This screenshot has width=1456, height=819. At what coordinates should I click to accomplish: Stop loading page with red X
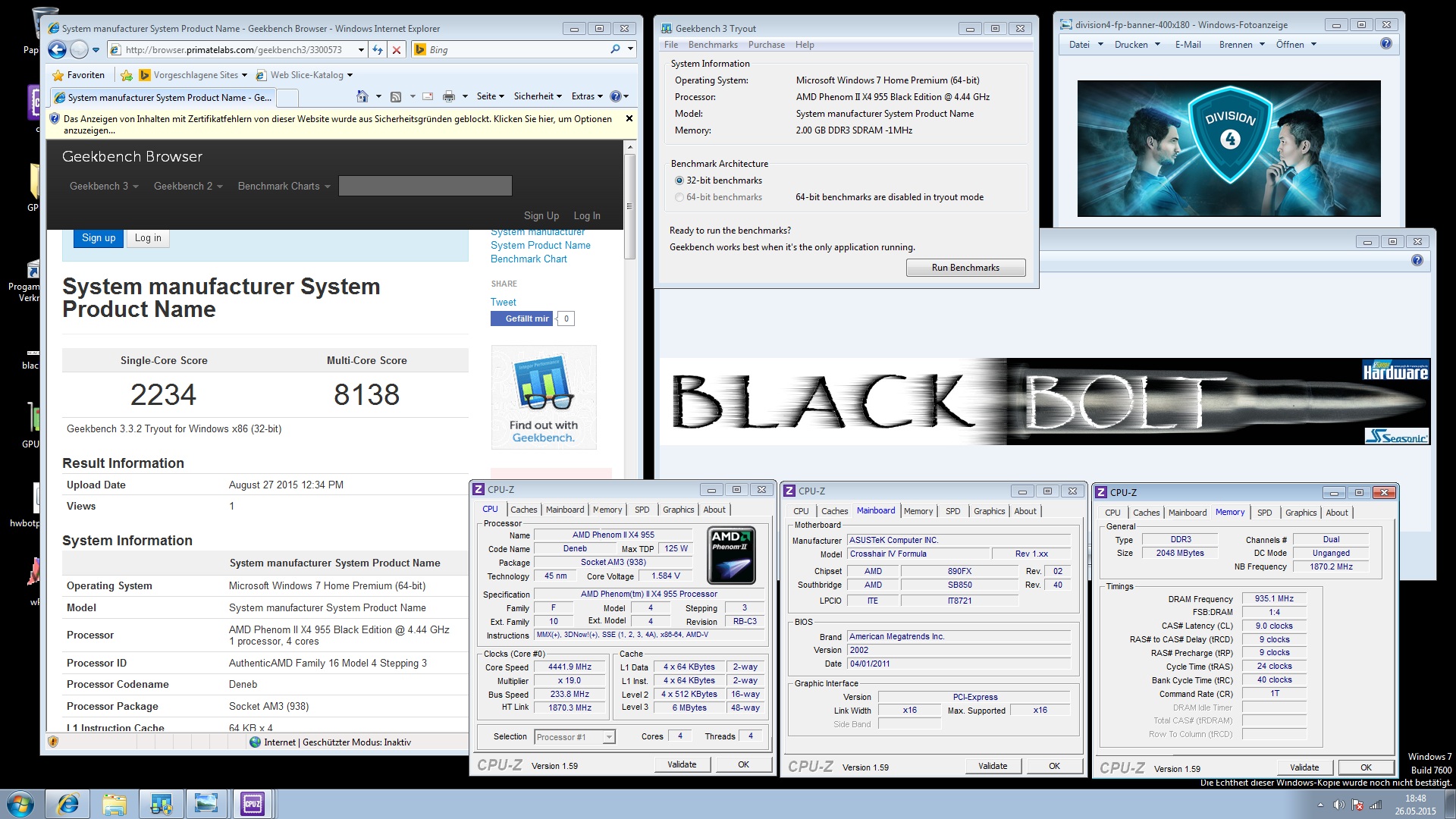click(x=396, y=50)
